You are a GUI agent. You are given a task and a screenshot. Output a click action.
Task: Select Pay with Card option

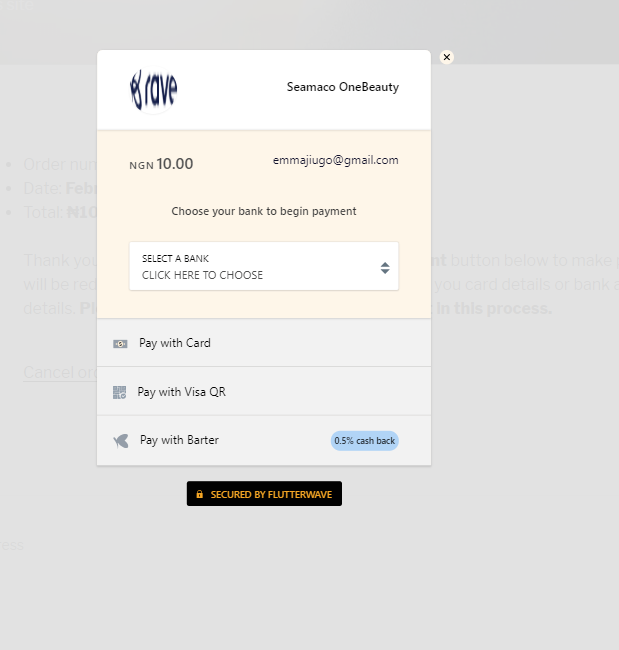point(264,343)
